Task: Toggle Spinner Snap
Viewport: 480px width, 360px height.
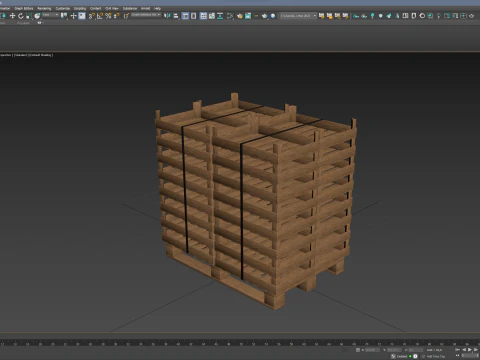Action: tap(117, 16)
